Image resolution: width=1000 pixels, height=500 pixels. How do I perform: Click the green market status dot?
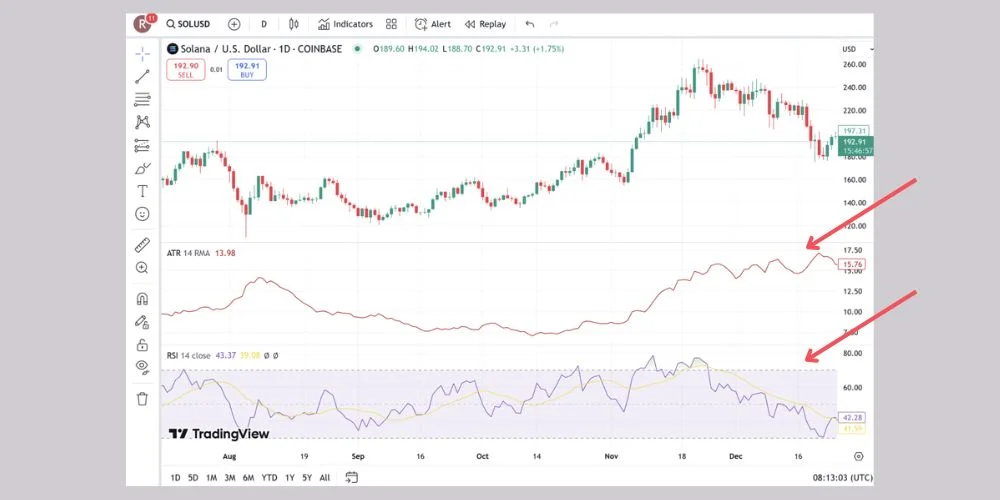pos(357,48)
